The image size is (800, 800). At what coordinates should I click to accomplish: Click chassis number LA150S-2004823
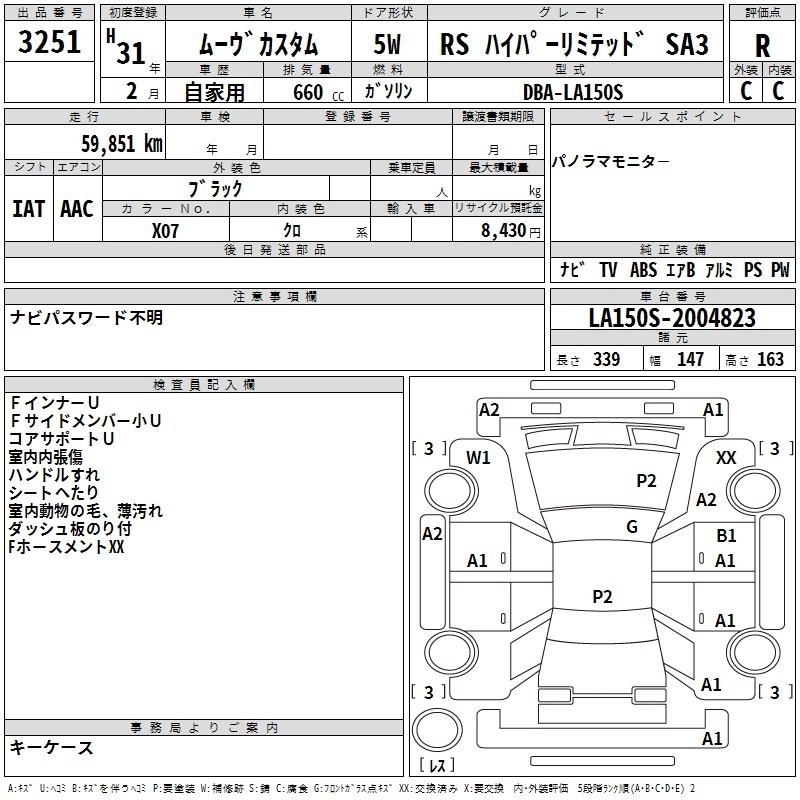point(672,318)
